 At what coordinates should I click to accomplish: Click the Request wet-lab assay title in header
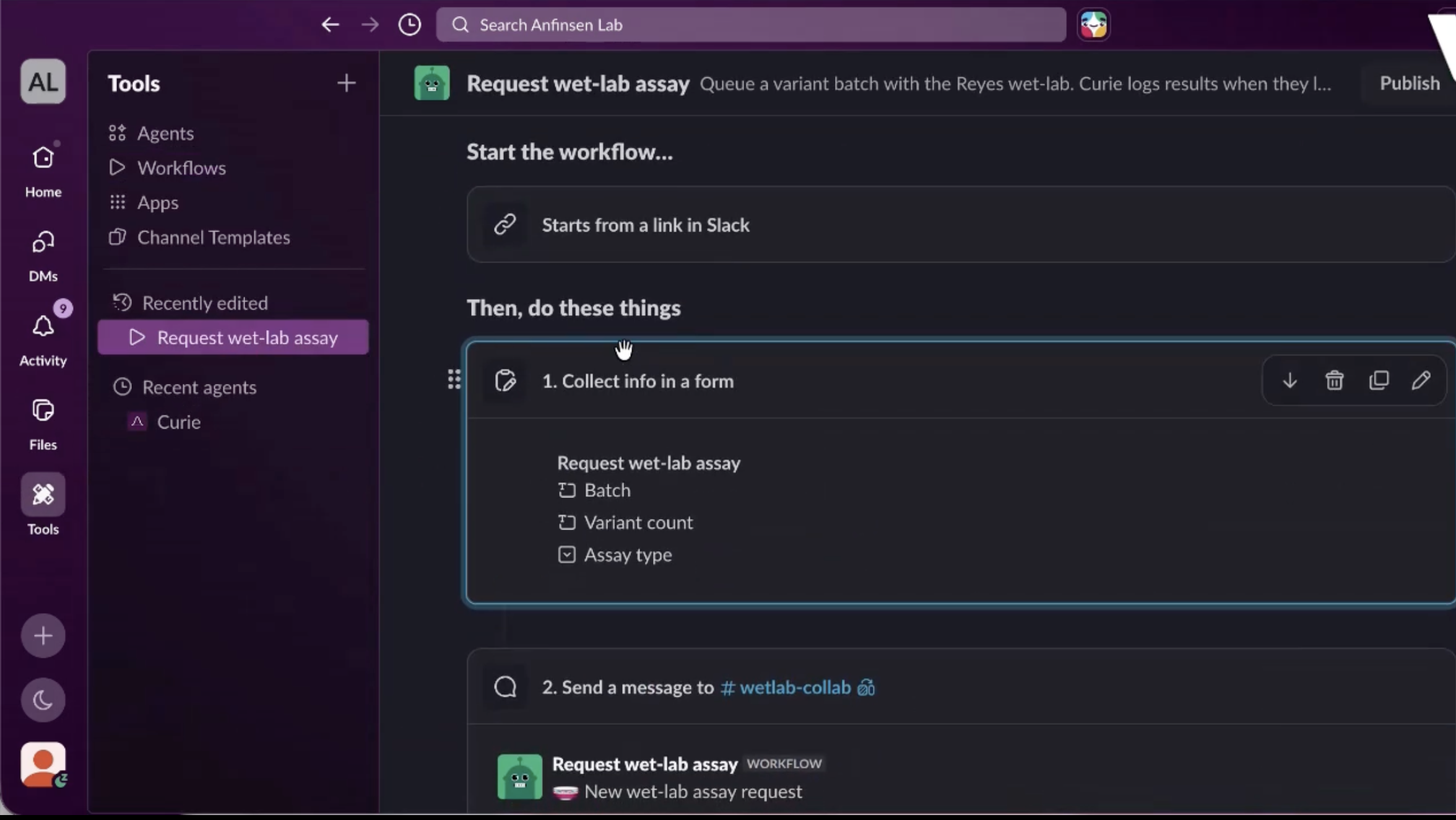click(x=578, y=83)
